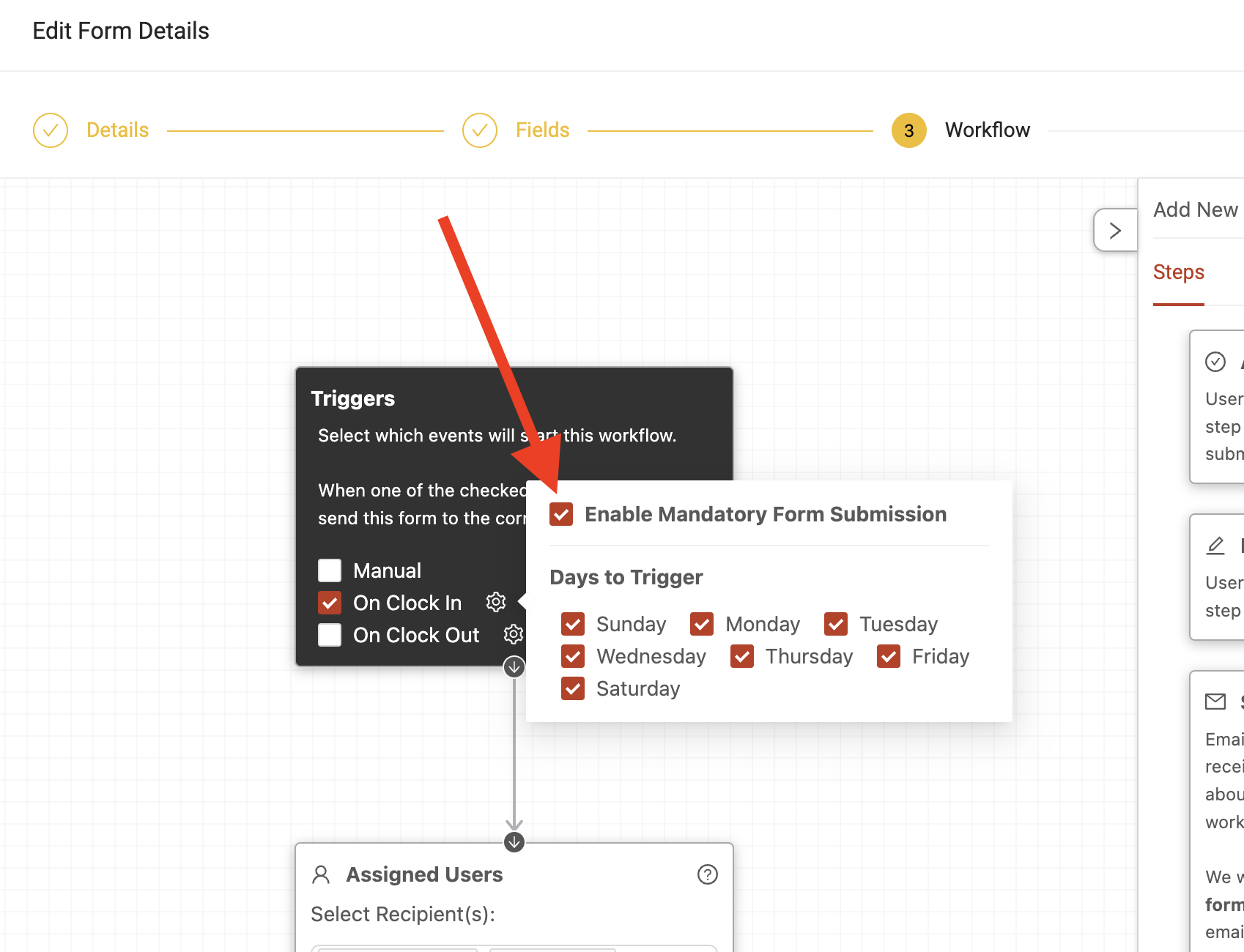Uncheck the Thursday checkbox
The image size is (1244, 952).
(x=742, y=656)
